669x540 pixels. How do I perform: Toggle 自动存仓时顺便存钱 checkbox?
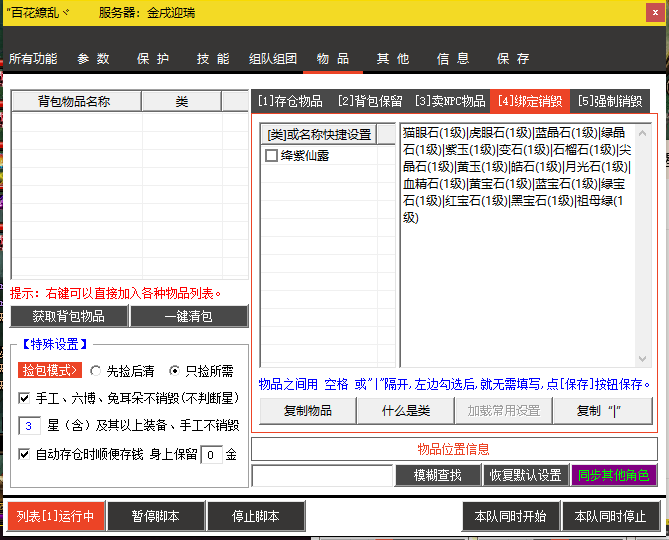(x=24, y=454)
